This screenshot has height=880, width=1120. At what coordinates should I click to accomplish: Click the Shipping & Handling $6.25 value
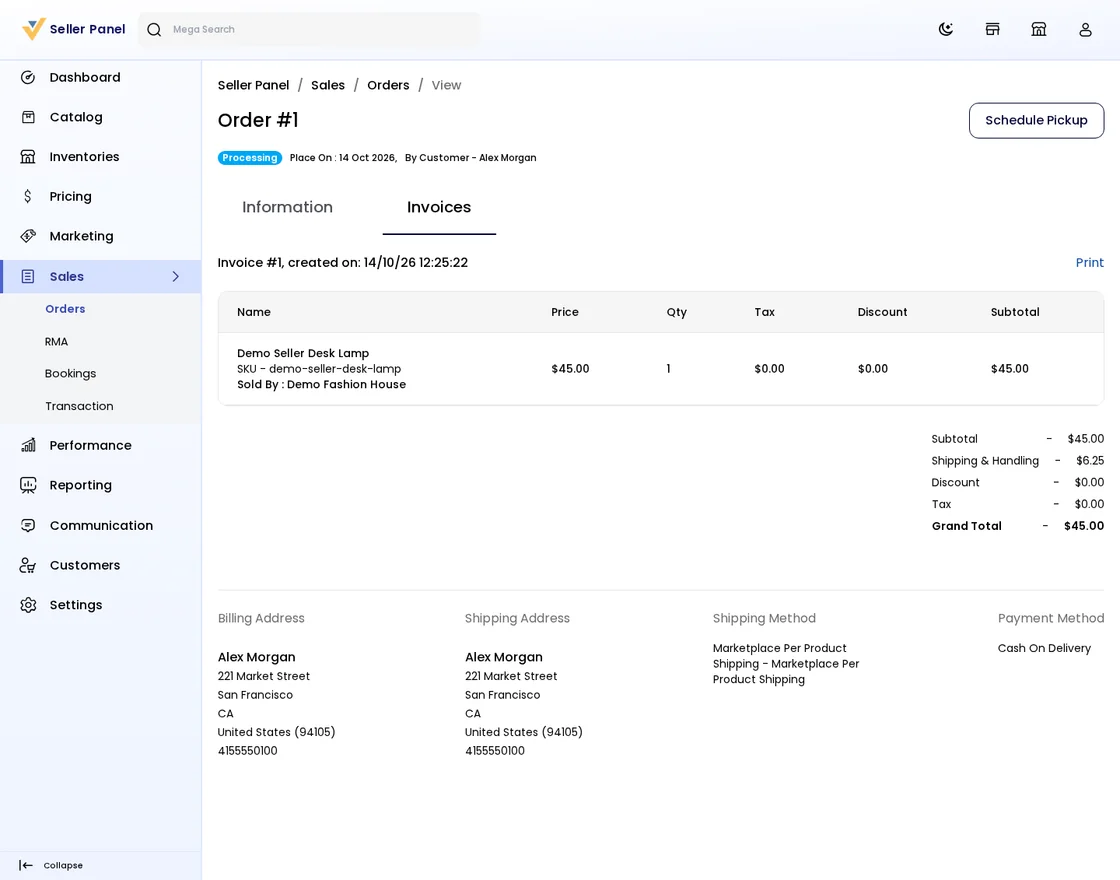point(1090,461)
